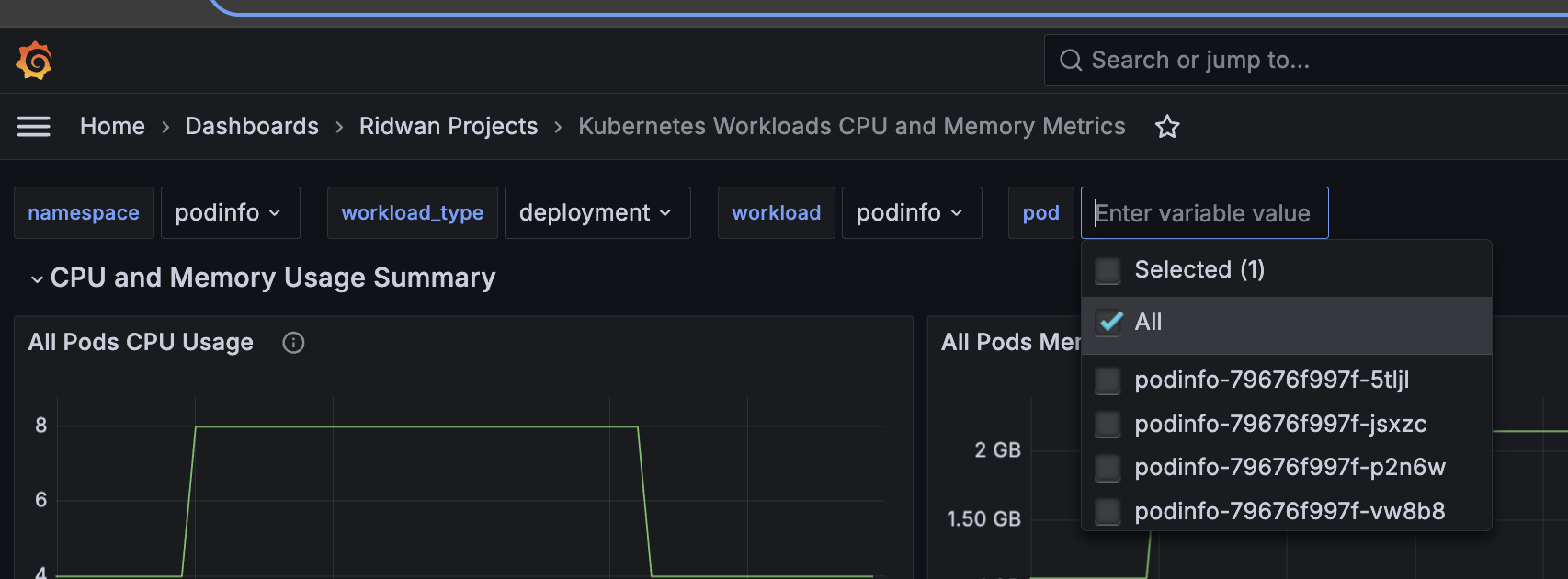
Task: Uncheck the All option
Action: [1108, 323]
